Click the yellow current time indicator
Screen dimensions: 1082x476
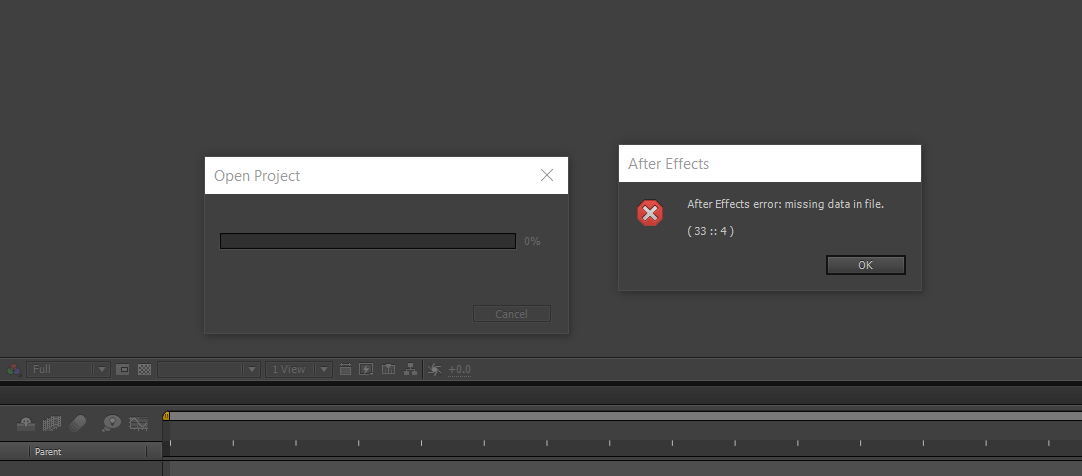[x=166, y=416]
